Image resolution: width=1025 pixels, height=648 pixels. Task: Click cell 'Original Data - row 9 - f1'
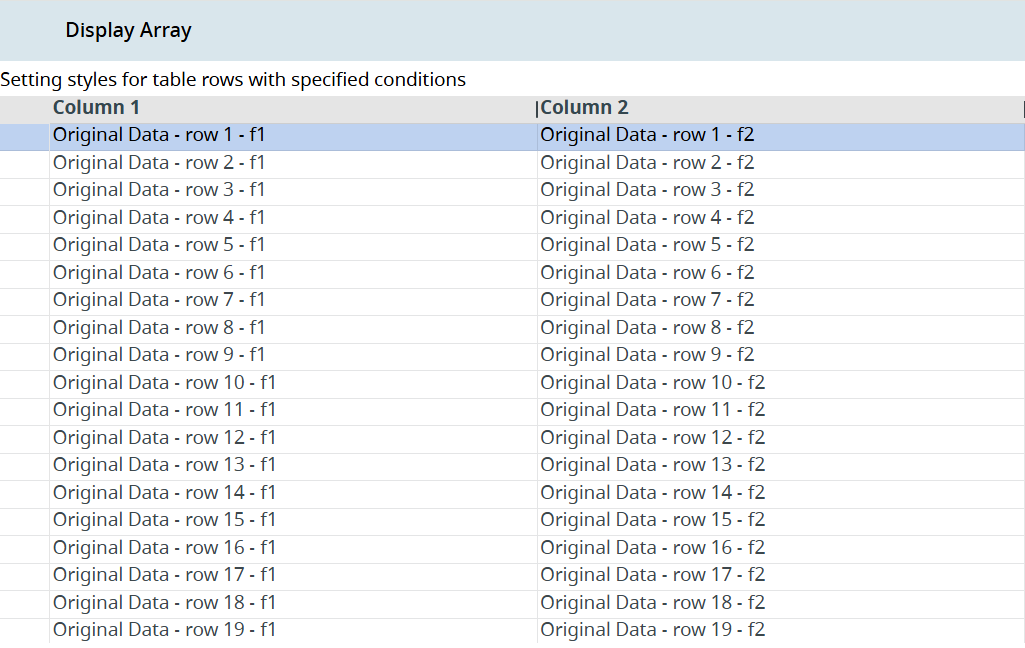(159, 355)
